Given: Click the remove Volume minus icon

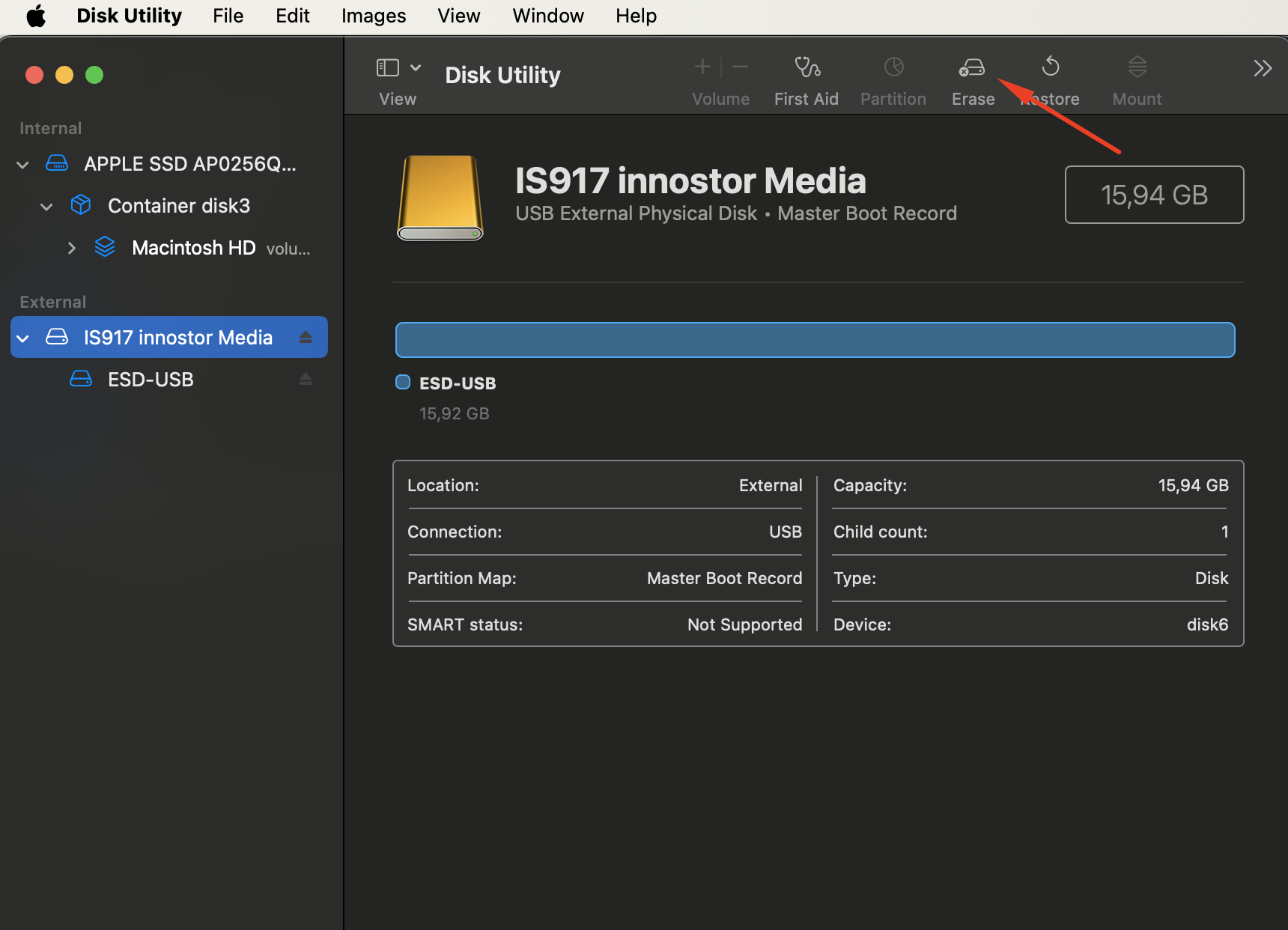Looking at the screenshot, I should (x=740, y=67).
